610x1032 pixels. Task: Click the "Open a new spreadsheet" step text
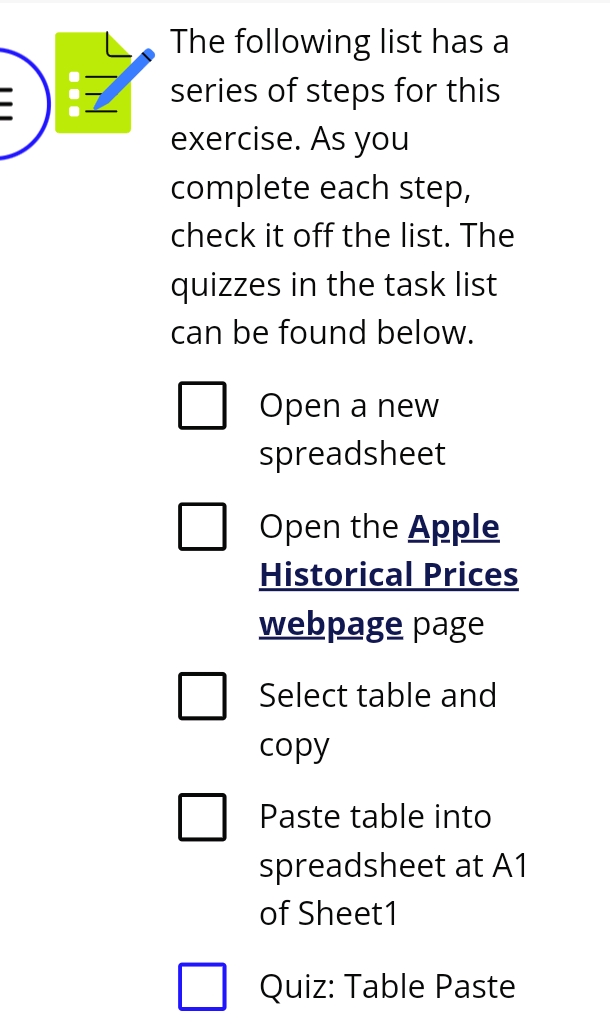click(350, 428)
